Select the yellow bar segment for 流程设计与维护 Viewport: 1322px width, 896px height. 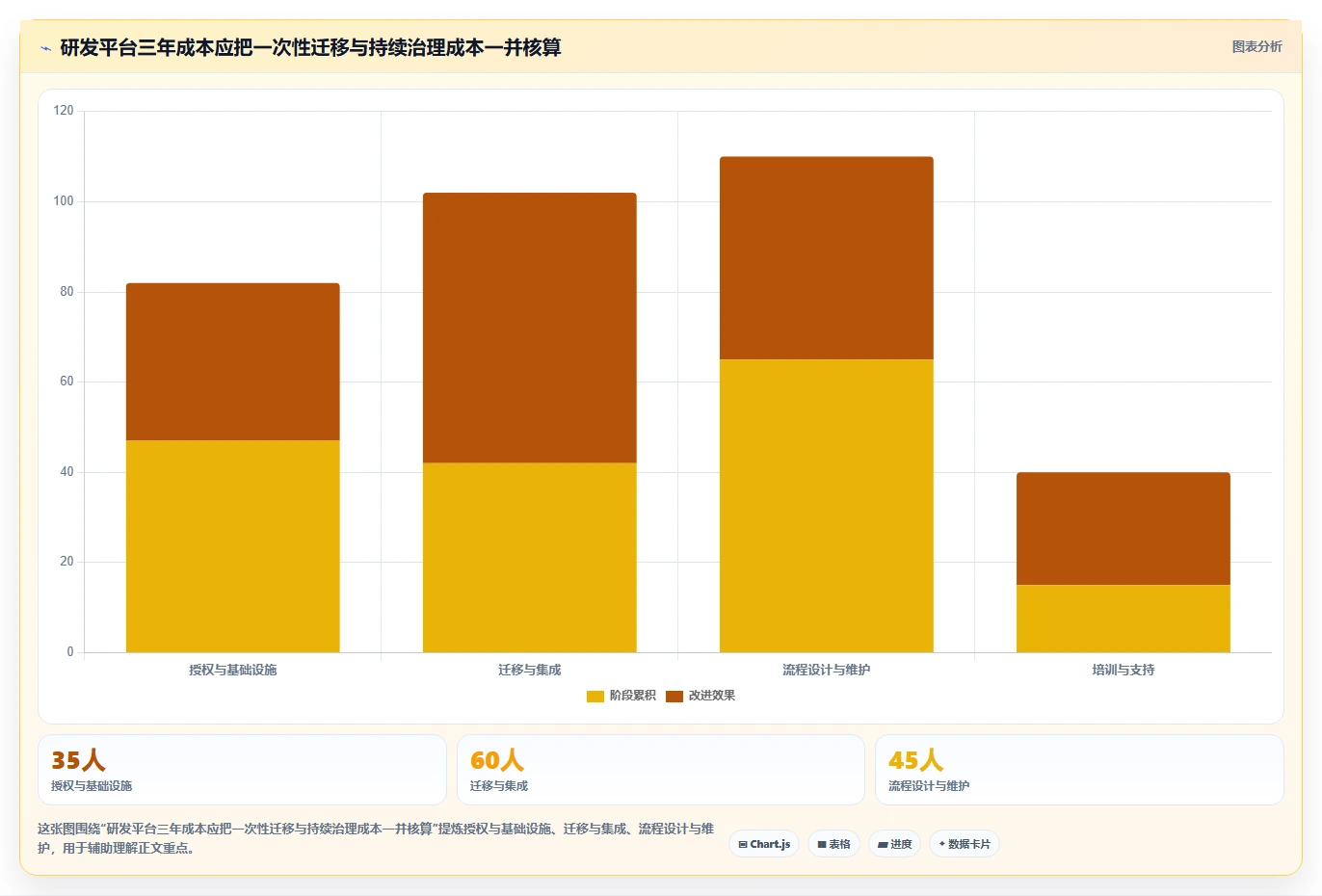[x=827, y=506]
